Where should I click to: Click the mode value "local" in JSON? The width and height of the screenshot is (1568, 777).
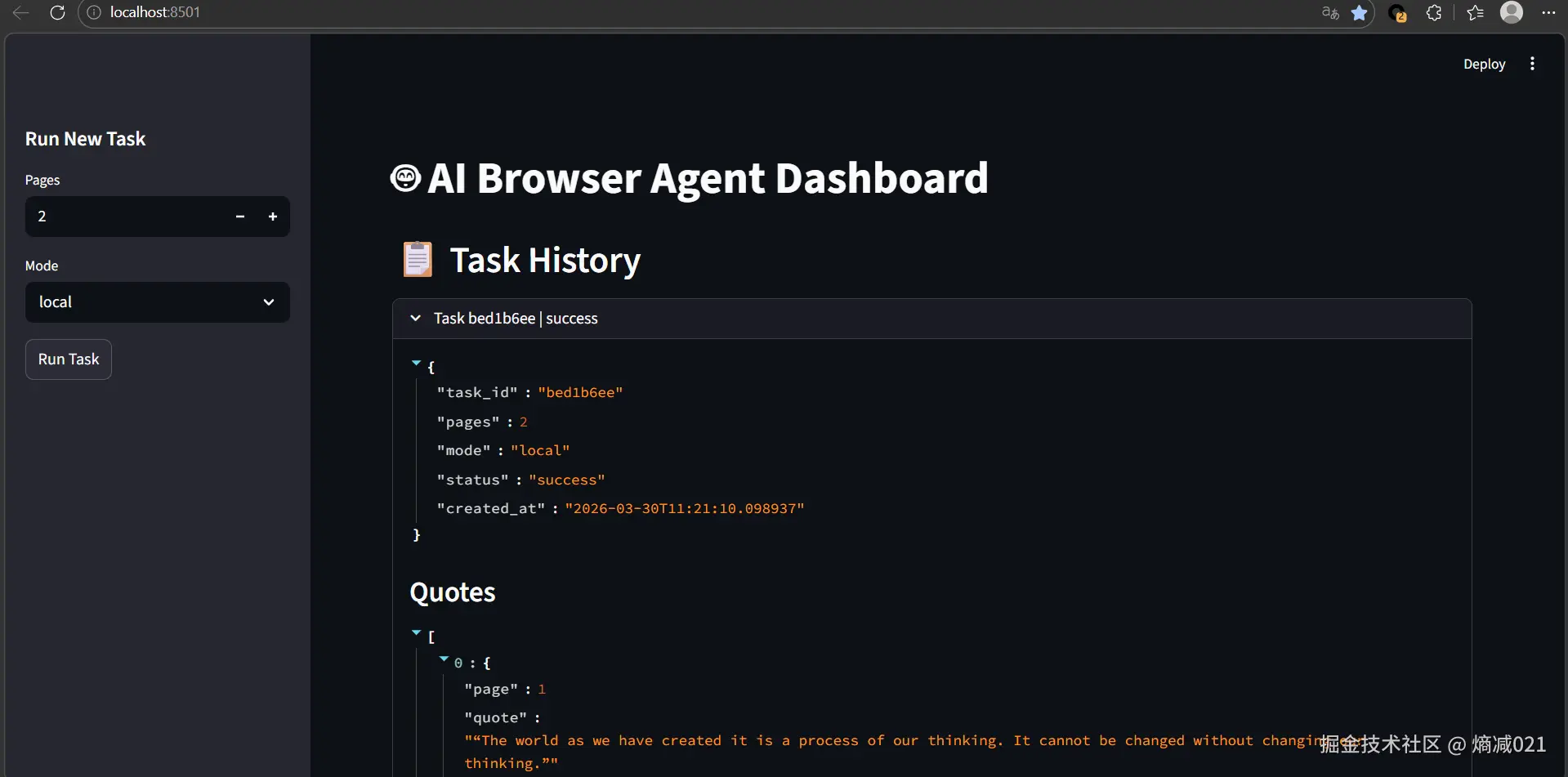point(540,451)
